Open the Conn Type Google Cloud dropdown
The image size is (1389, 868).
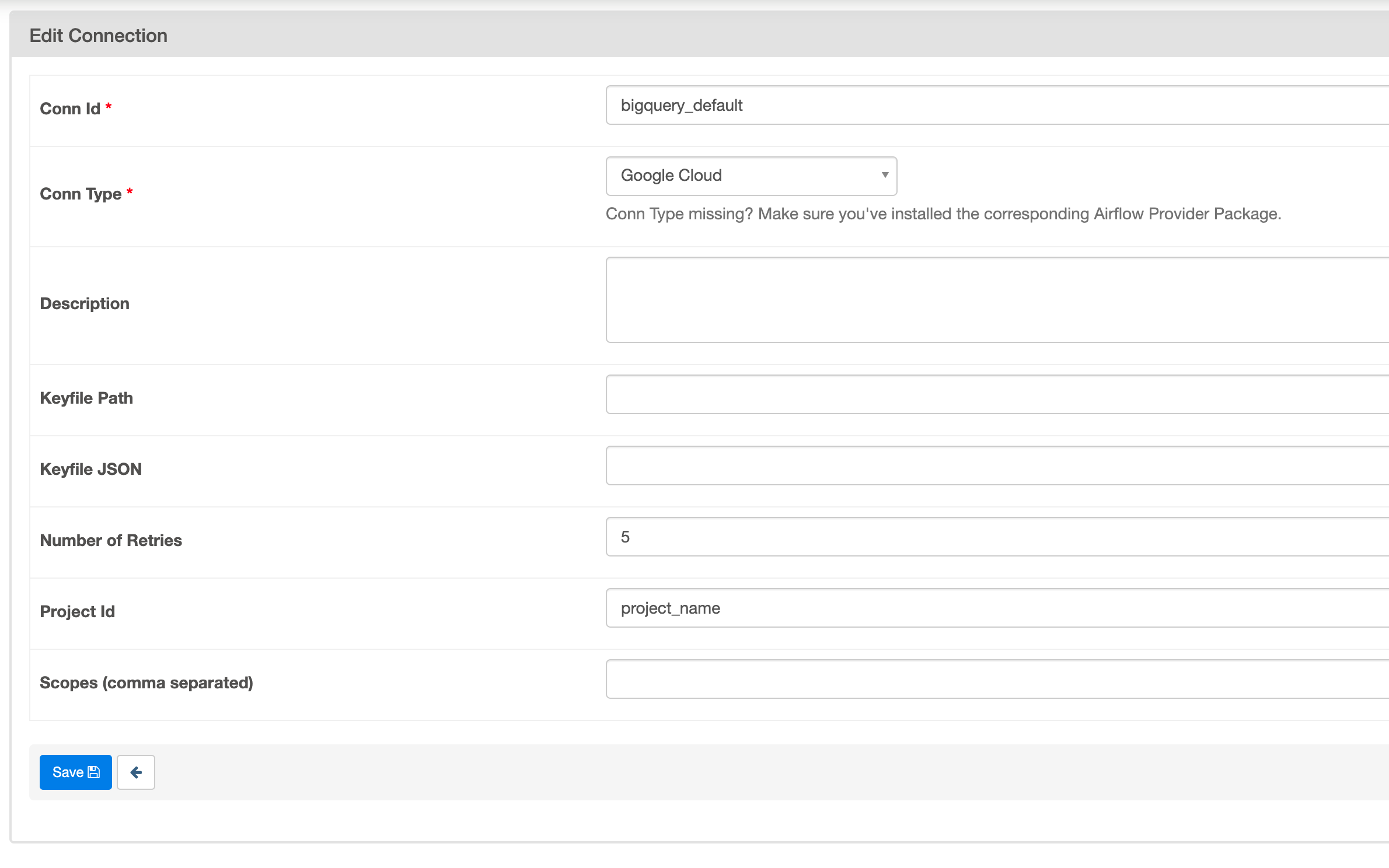pyautogui.click(x=751, y=176)
